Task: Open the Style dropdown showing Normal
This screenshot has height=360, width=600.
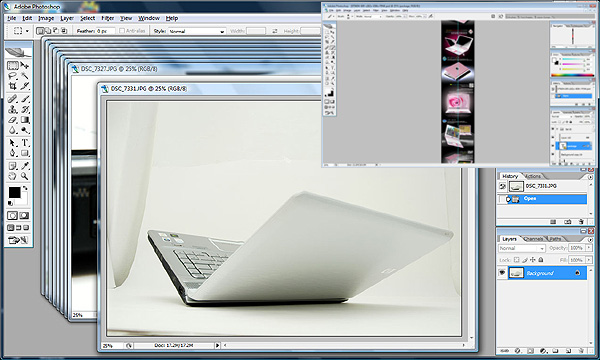Action: point(197,31)
